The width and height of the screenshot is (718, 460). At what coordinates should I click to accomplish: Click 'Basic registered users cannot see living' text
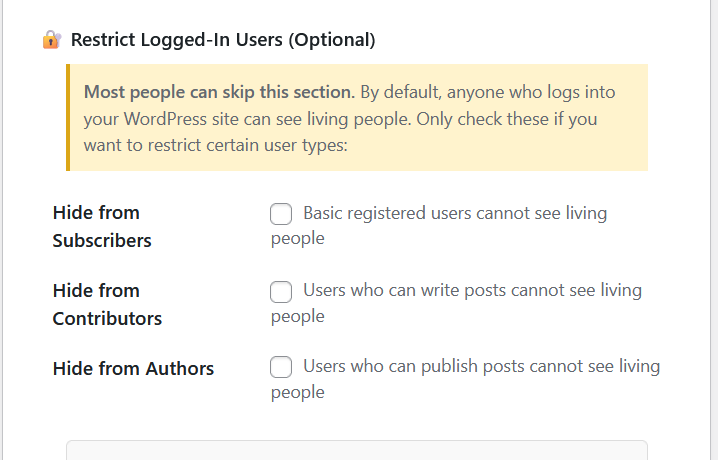454,213
